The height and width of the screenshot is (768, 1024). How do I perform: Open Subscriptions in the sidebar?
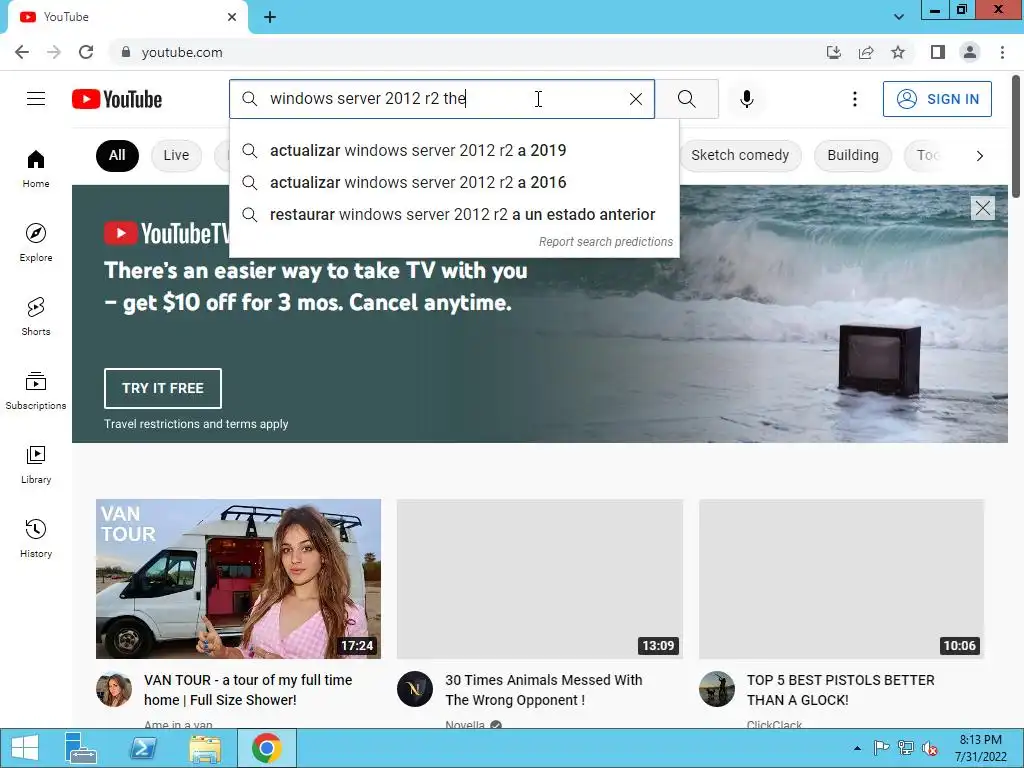[x=36, y=391]
